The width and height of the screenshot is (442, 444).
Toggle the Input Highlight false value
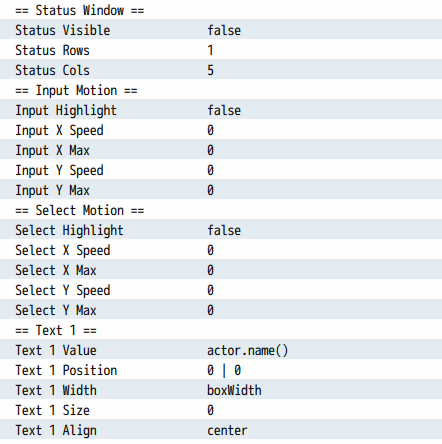[x=224, y=110]
